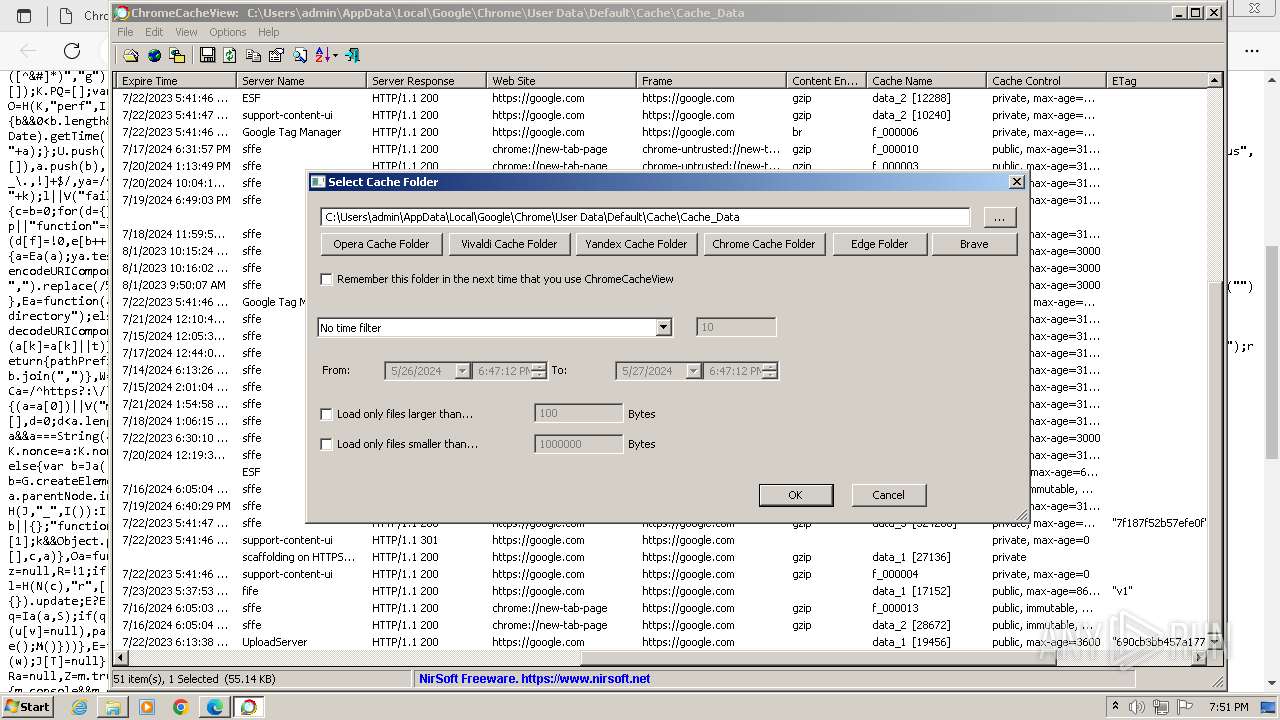Click the Opera Cache Folder button
The height and width of the screenshot is (720, 1280).
[381, 244]
